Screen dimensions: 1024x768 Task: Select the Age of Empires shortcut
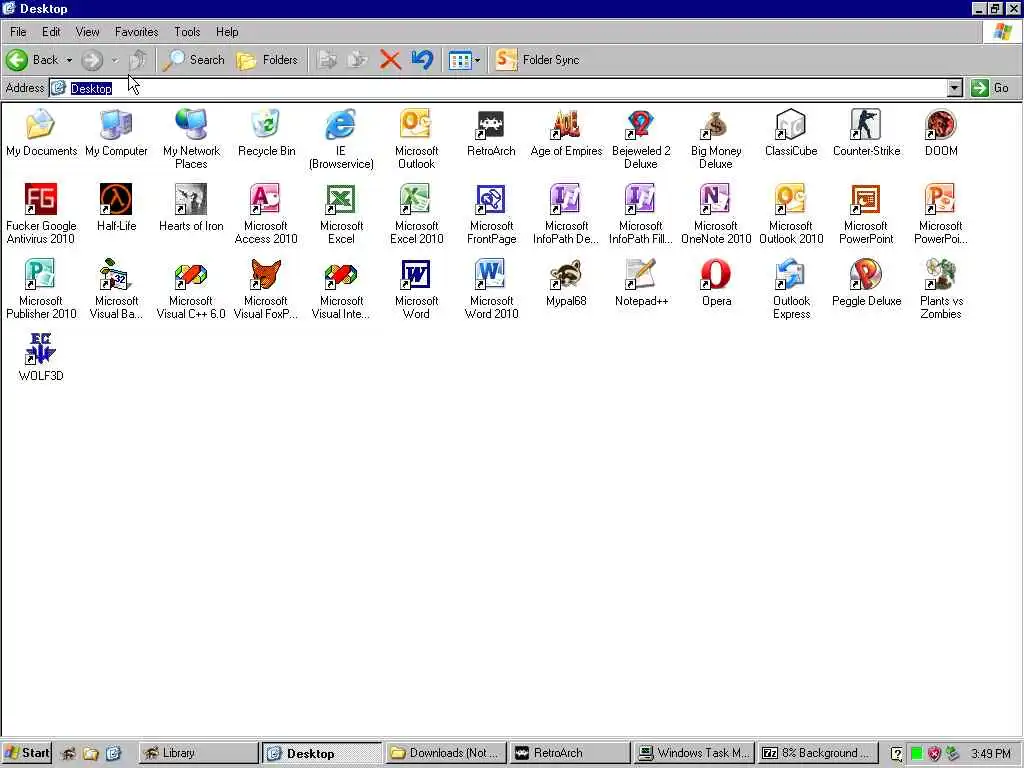coord(566,133)
